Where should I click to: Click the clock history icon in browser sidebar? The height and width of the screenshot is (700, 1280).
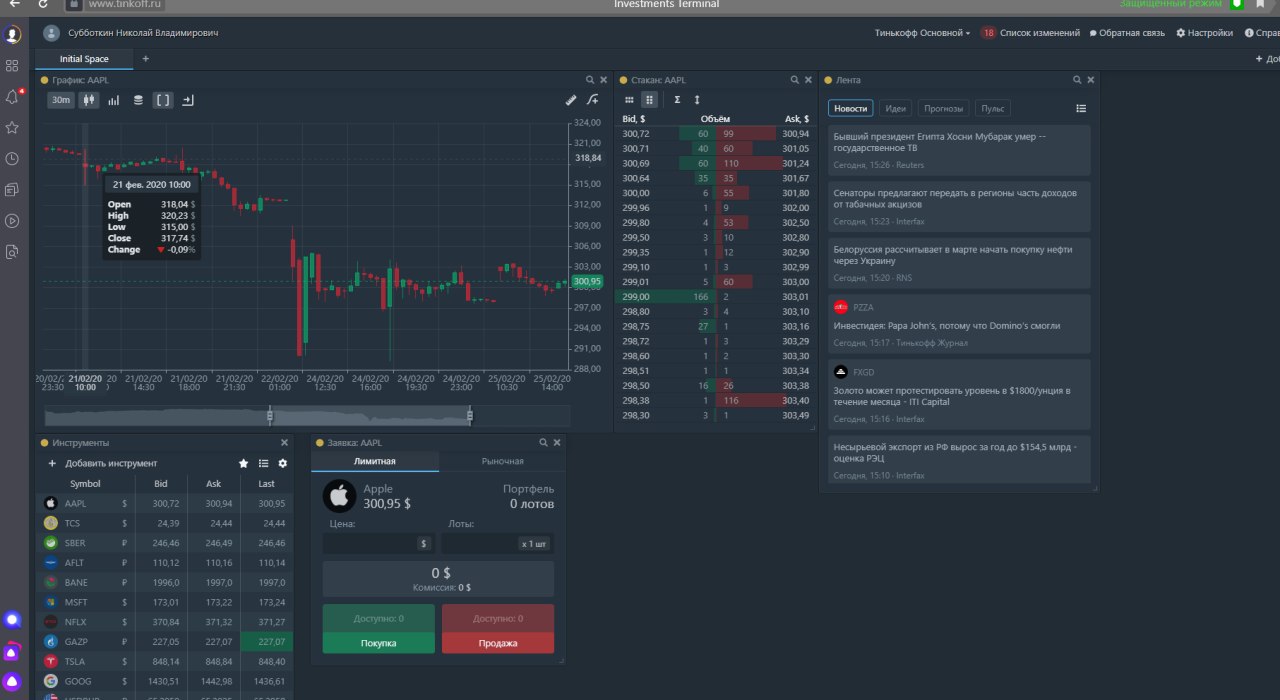[x=12, y=159]
